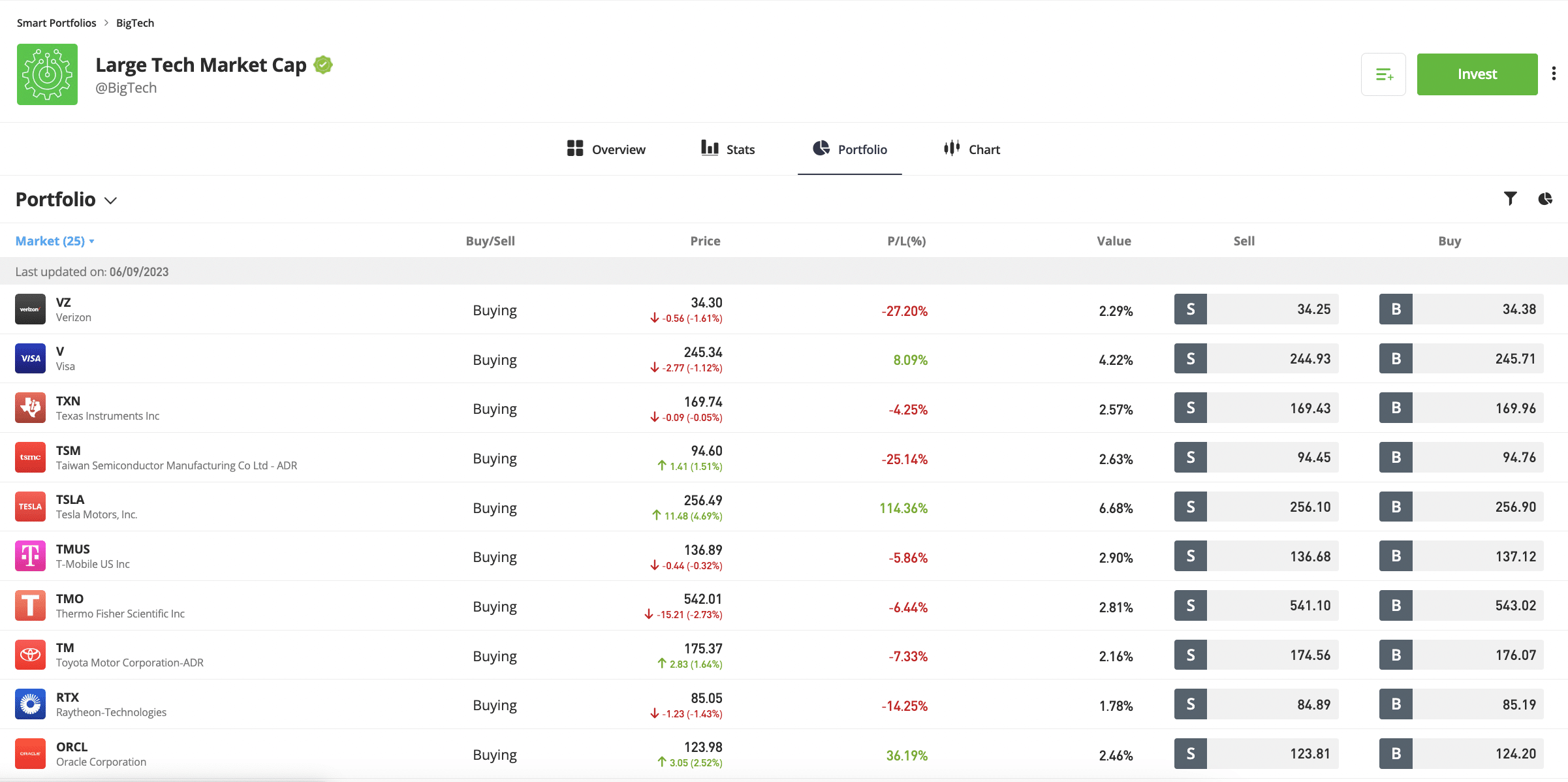Viewport: 1568px width, 782px height.
Task: Sell Toyota at 174.56
Action: coord(1256,655)
